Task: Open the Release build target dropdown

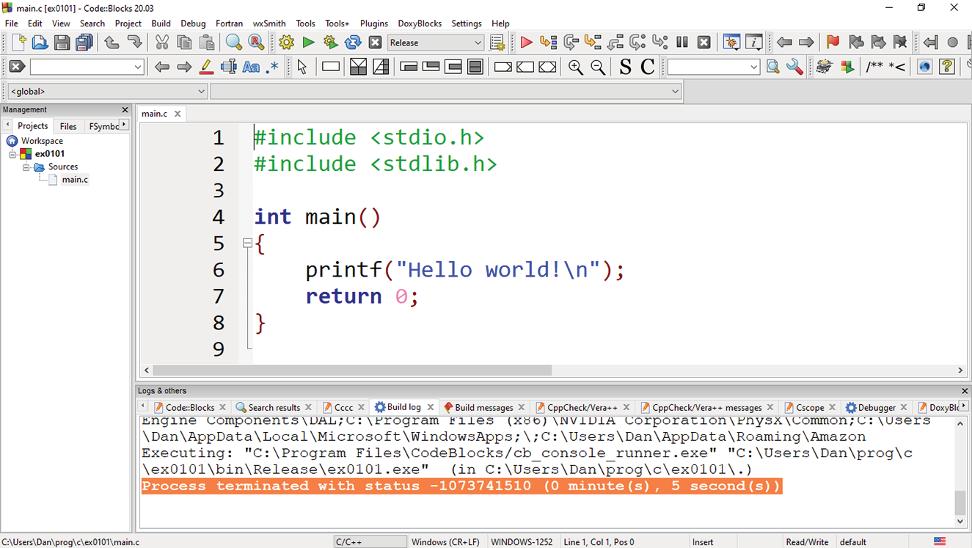Action: pos(477,43)
